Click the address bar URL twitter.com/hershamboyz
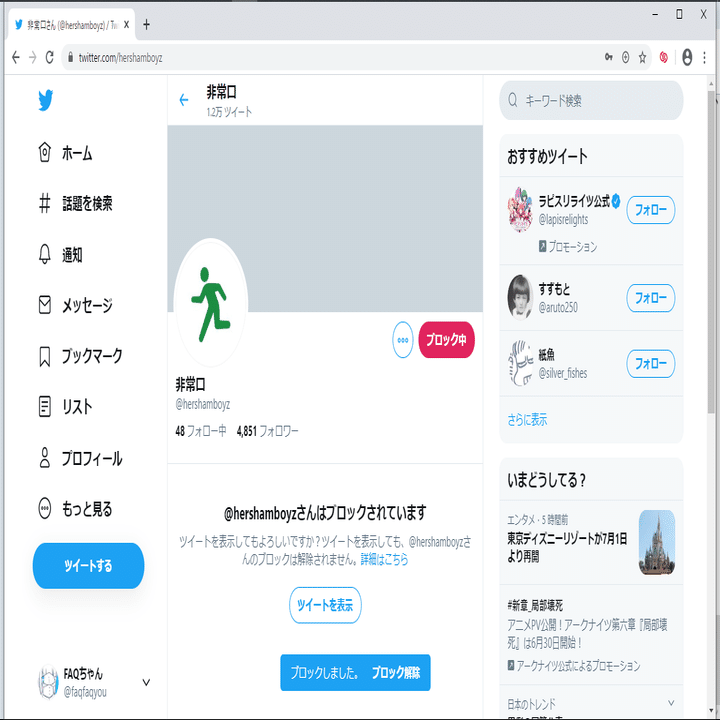The width and height of the screenshot is (720, 720). (x=120, y=58)
